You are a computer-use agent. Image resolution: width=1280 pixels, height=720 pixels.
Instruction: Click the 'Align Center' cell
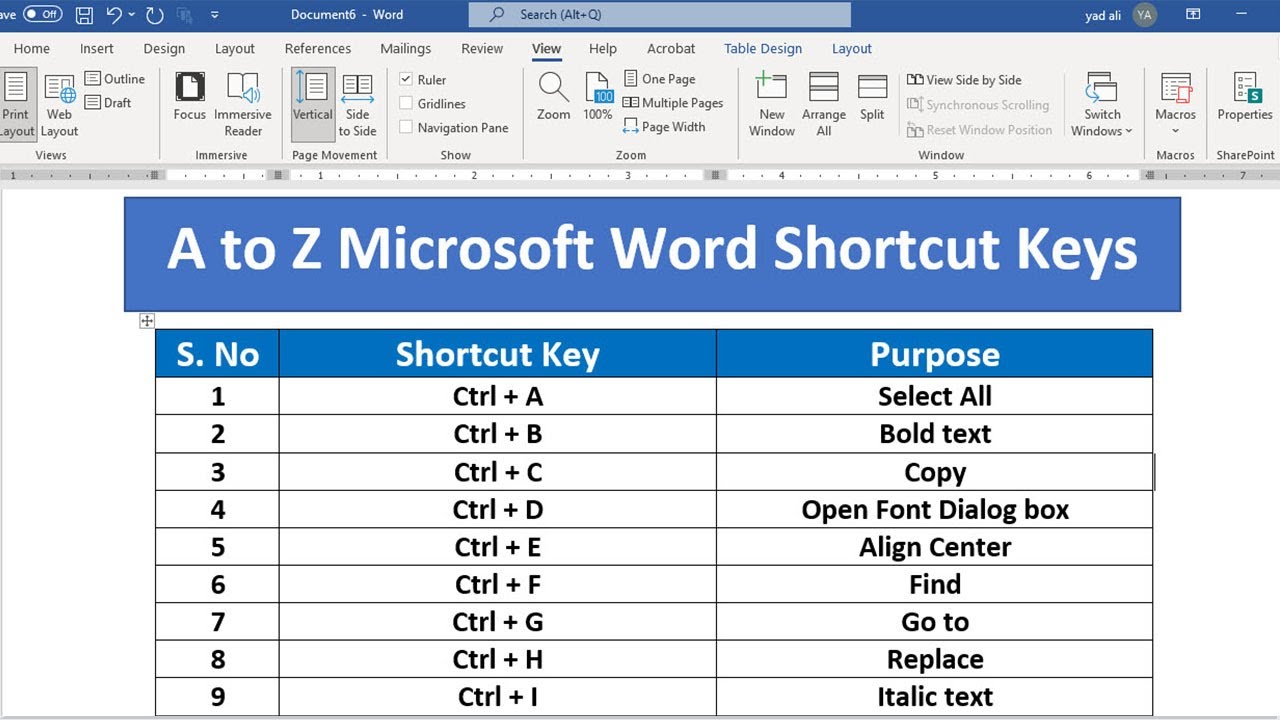(x=935, y=547)
